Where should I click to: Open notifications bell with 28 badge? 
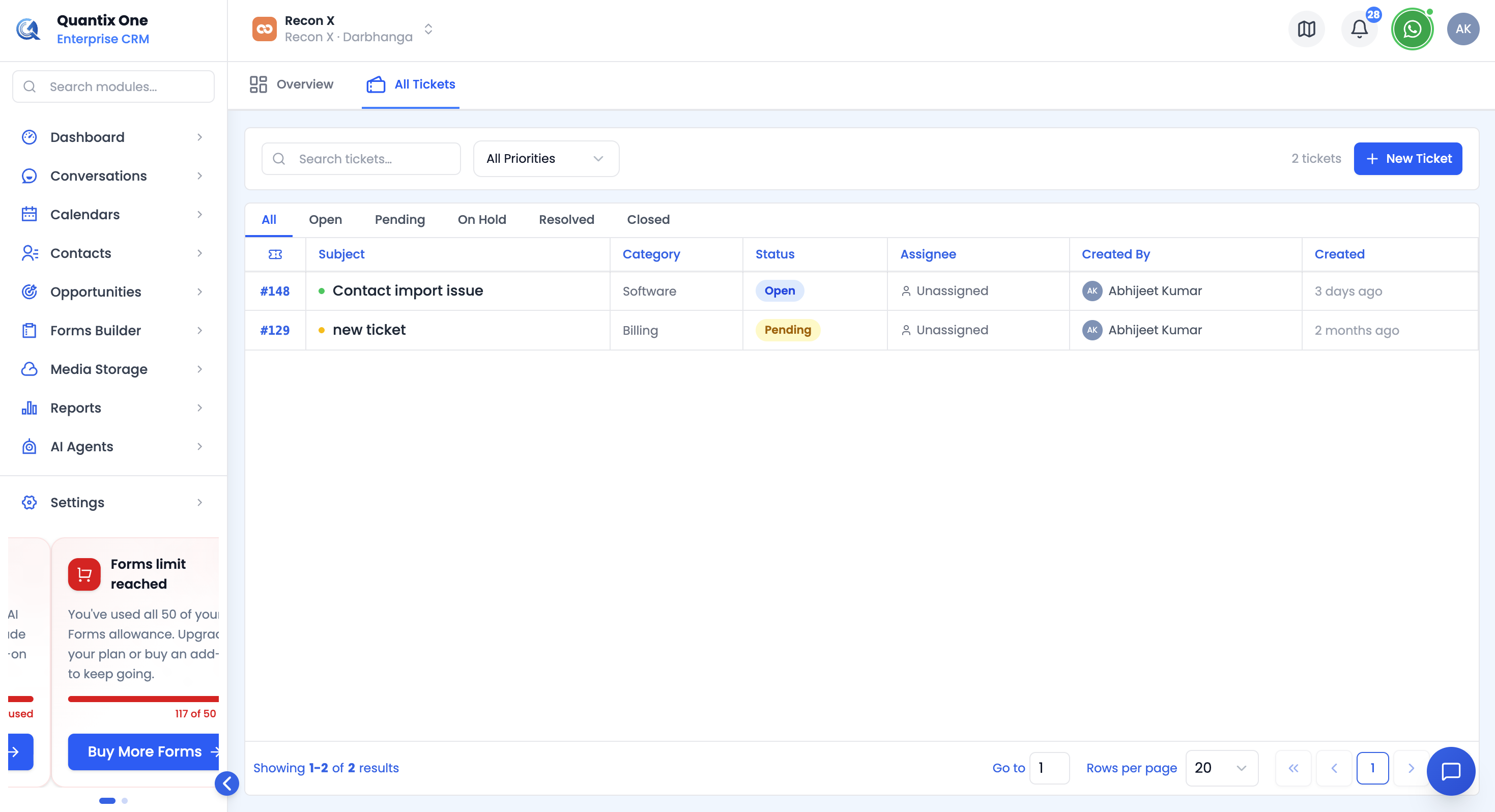[x=1359, y=29]
